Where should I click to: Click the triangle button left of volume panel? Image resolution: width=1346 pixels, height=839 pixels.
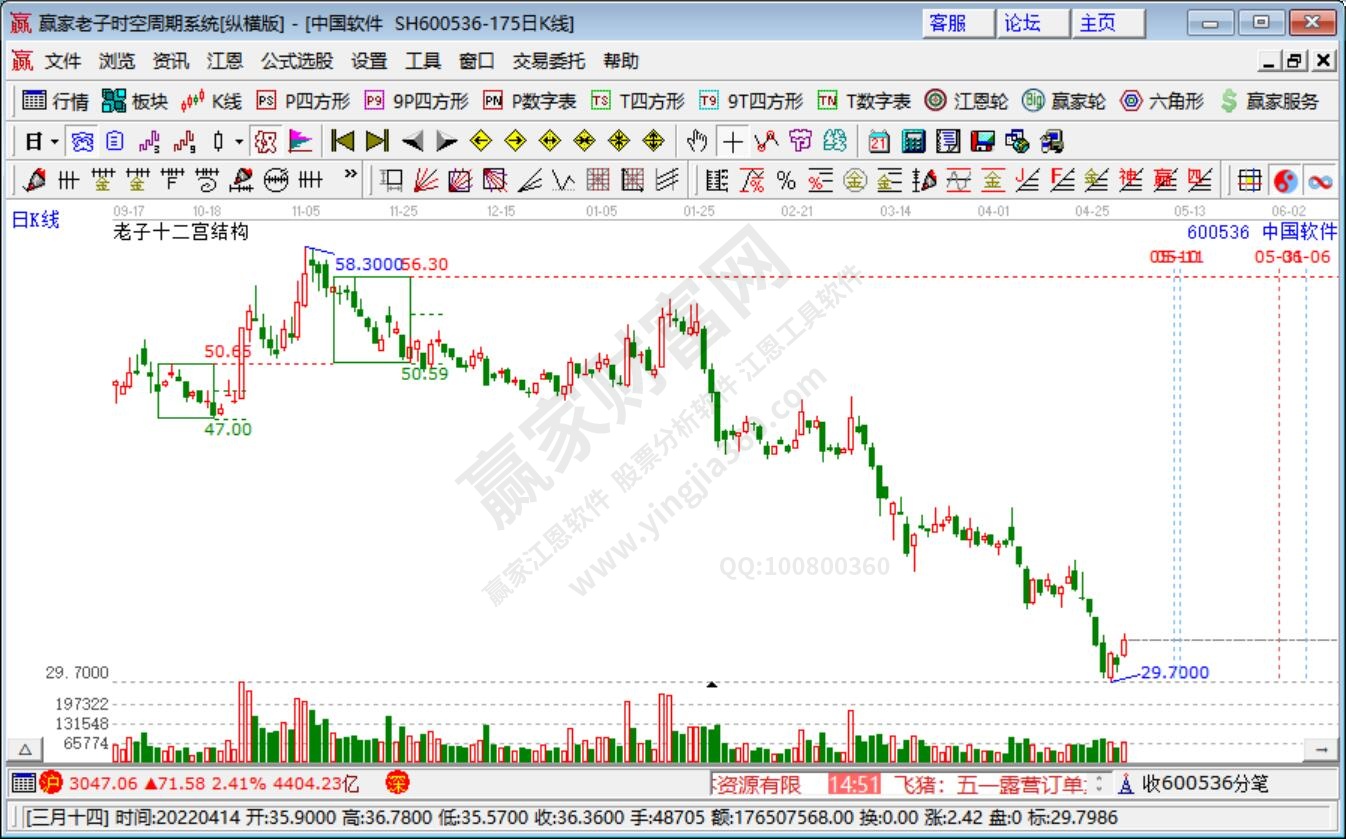[25, 749]
